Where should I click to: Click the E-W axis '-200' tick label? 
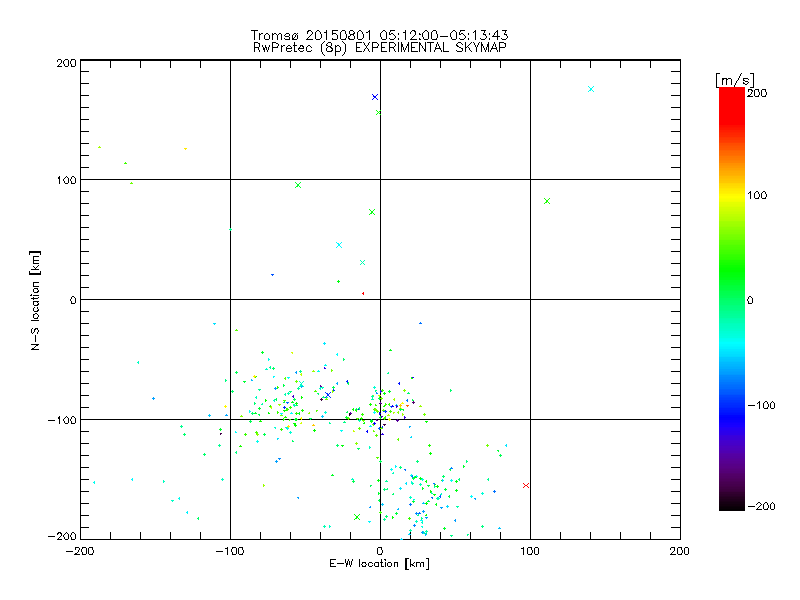80,551
